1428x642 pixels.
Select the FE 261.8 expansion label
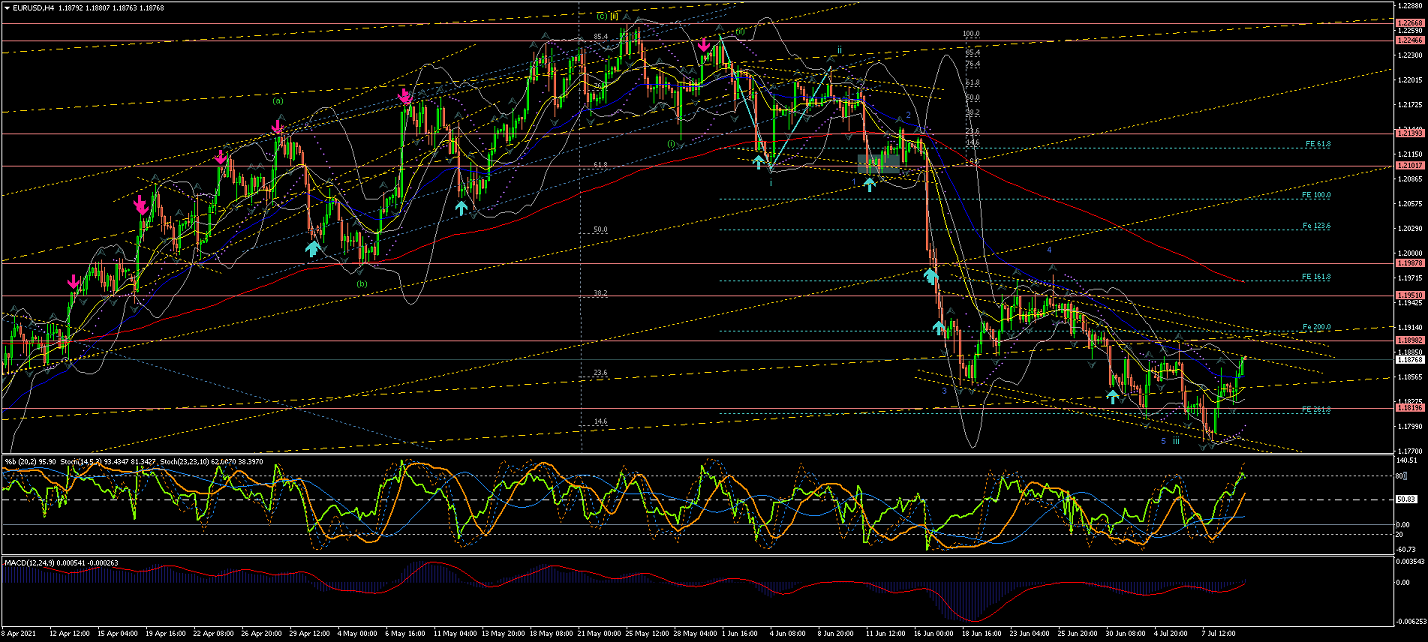[1316, 408]
